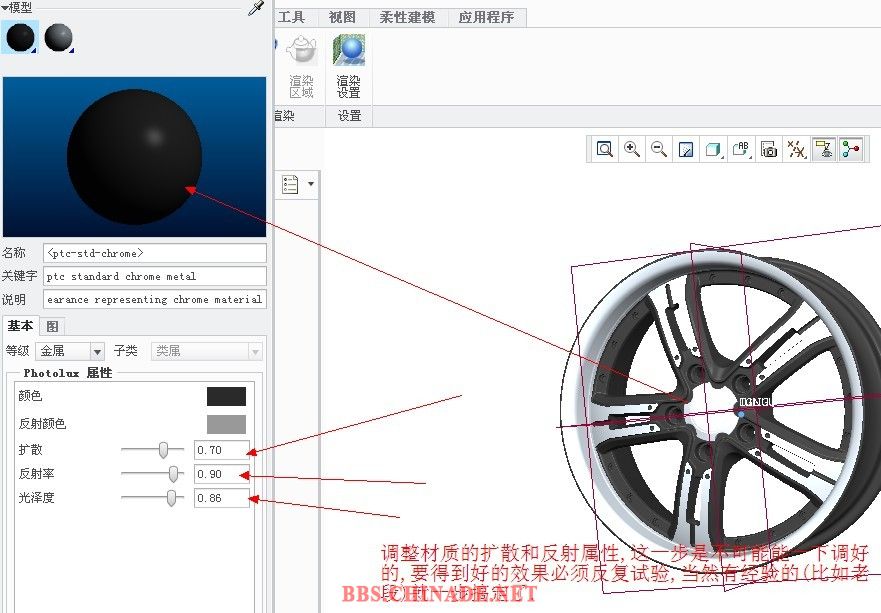Zoom in using the plus magnifier icon
This screenshot has height=613, width=881.
click(x=632, y=149)
